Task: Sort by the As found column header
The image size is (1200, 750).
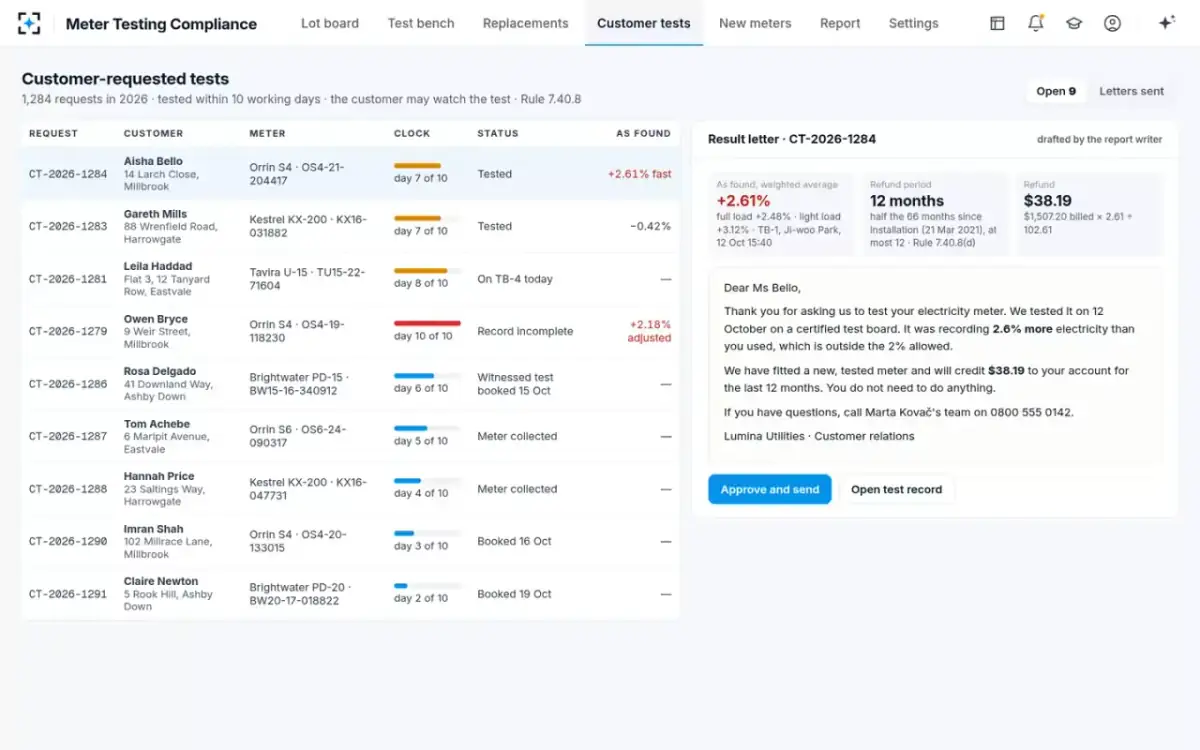Action: coord(643,133)
